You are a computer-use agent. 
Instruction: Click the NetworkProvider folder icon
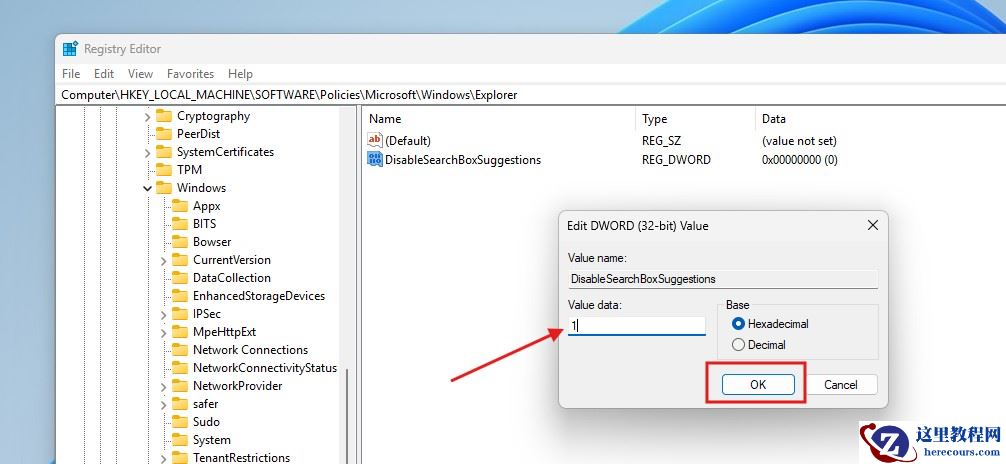pos(180,386)
